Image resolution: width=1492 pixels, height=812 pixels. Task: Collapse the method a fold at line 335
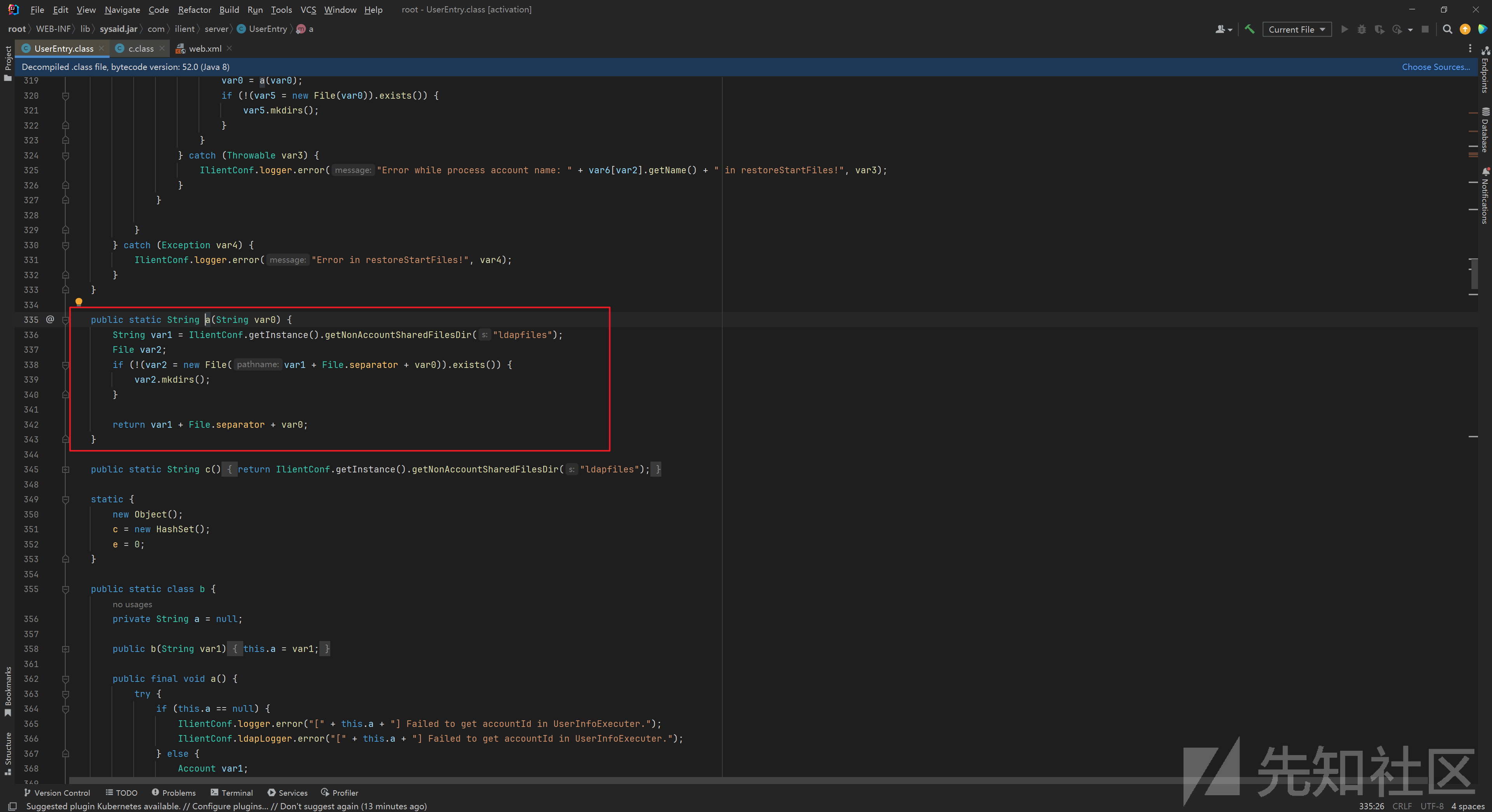pyautogui.click(x=65, y=320)
